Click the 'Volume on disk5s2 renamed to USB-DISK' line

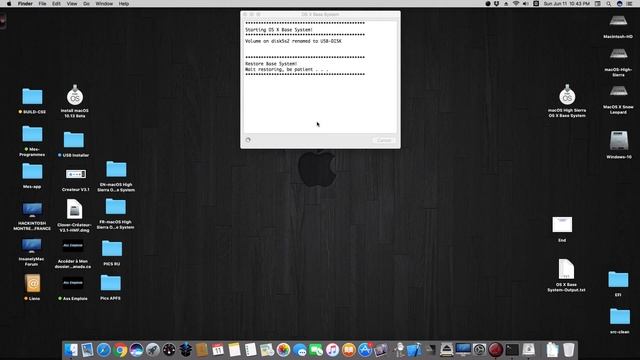293,41
